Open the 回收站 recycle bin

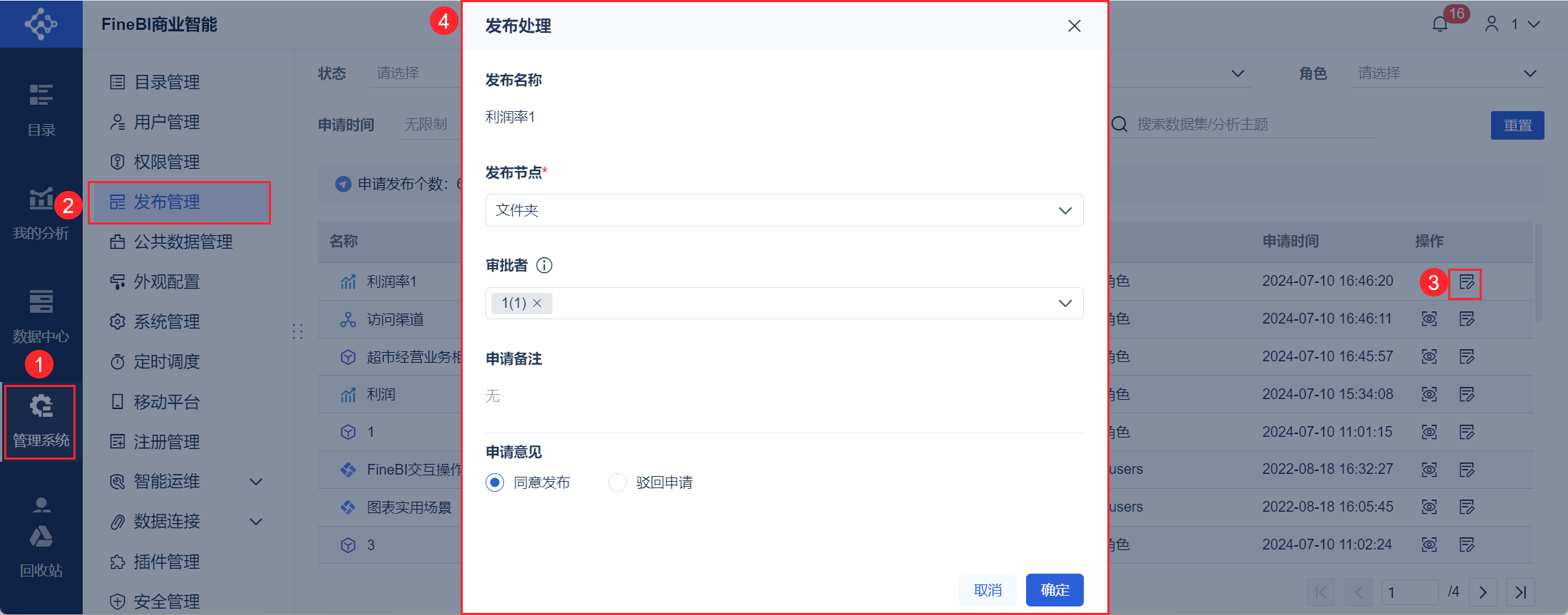pyautogui.click(x=41, y=537)
